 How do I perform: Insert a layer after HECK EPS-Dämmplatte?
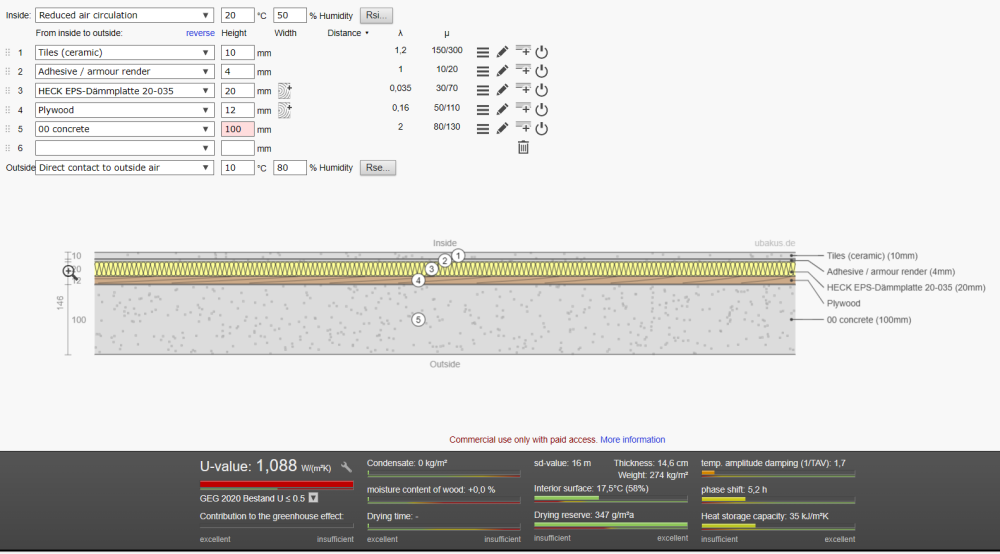[x=522, y=89]
